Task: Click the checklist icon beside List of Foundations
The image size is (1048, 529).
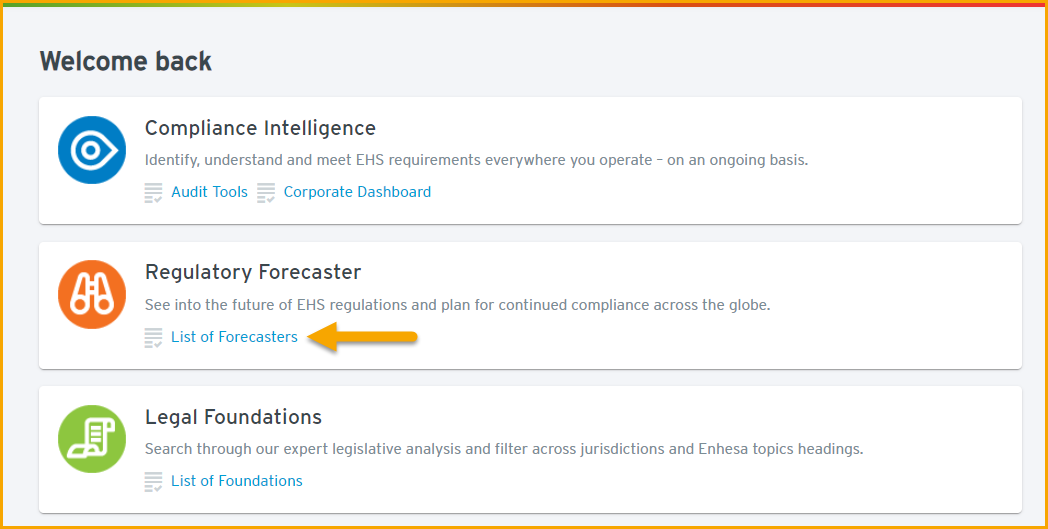Action: [x=154, y=482]
